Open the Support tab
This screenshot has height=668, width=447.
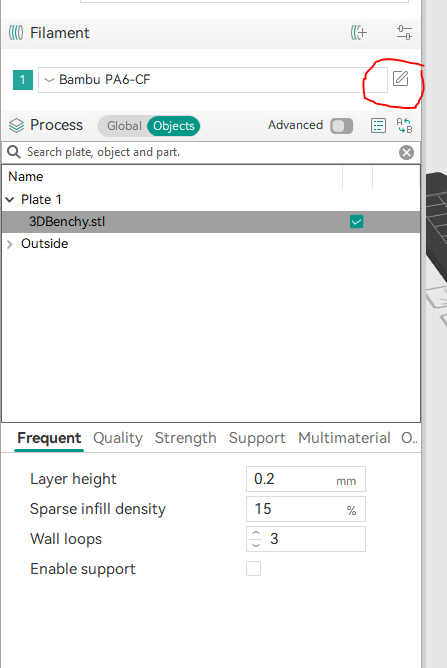(x=257, y=438)
